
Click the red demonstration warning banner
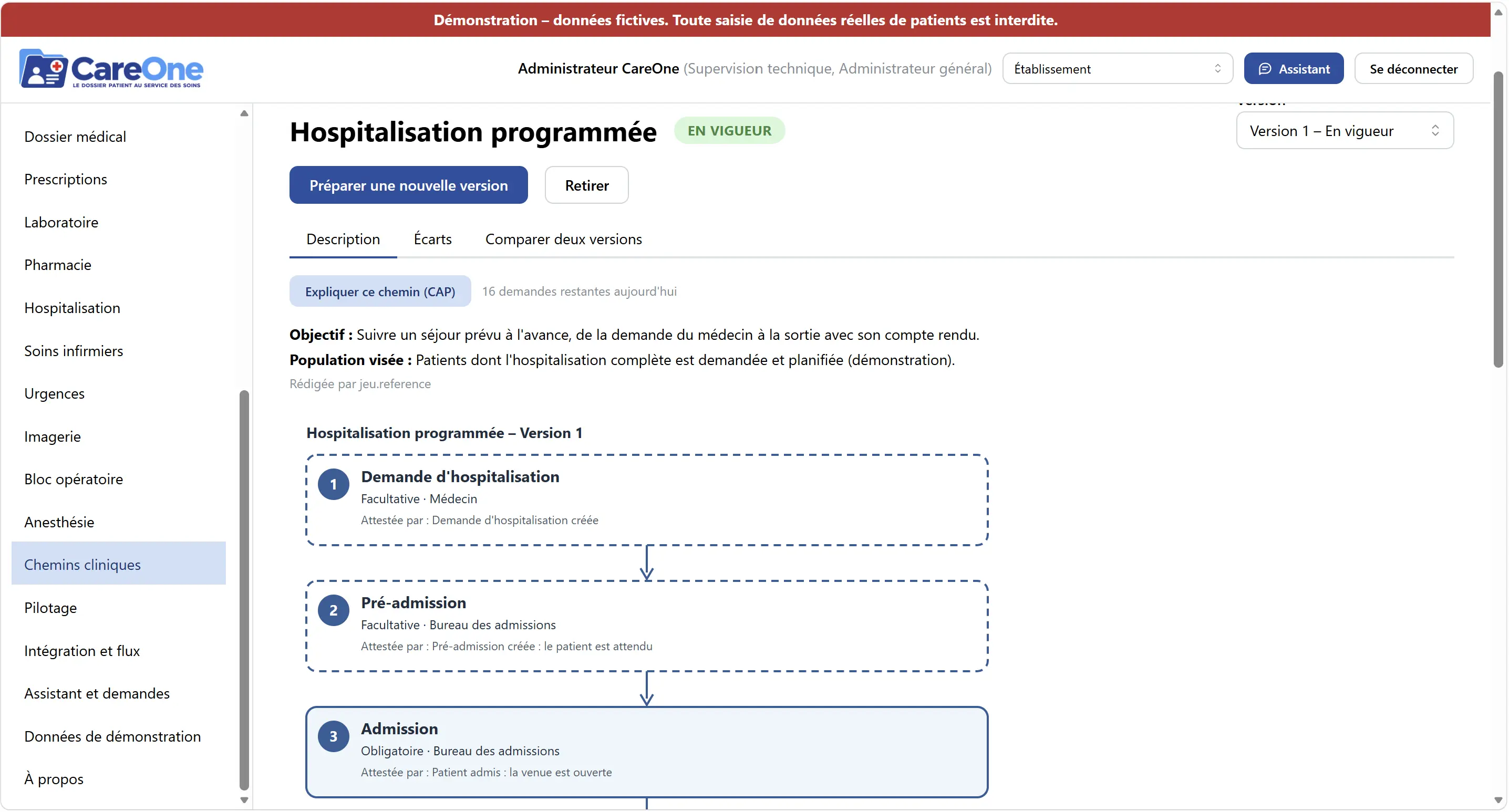click(x=745, y=20)
